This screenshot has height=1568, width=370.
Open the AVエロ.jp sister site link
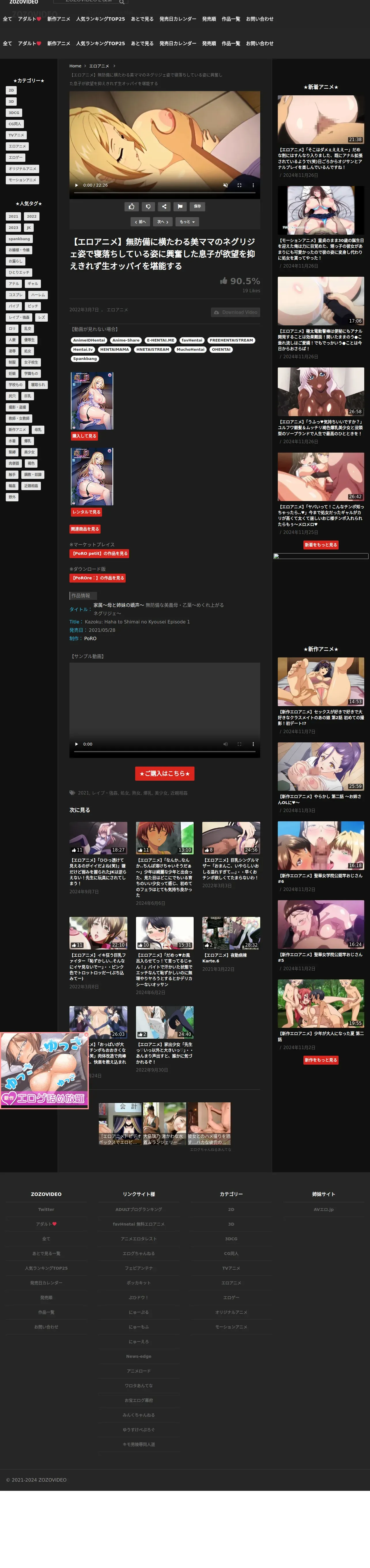tap(324, 1209)
